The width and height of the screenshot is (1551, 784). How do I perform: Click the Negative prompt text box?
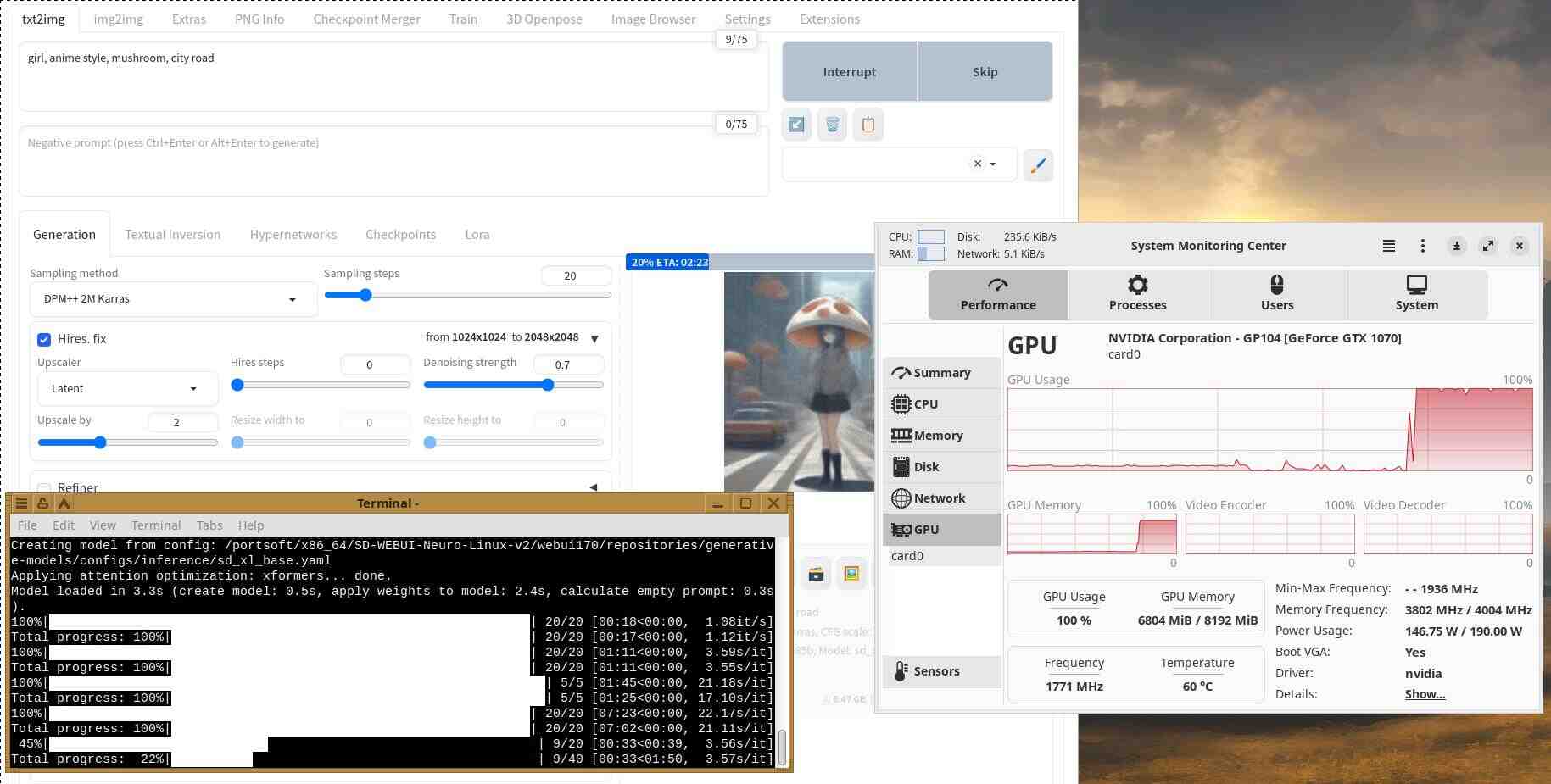point(393,161)
